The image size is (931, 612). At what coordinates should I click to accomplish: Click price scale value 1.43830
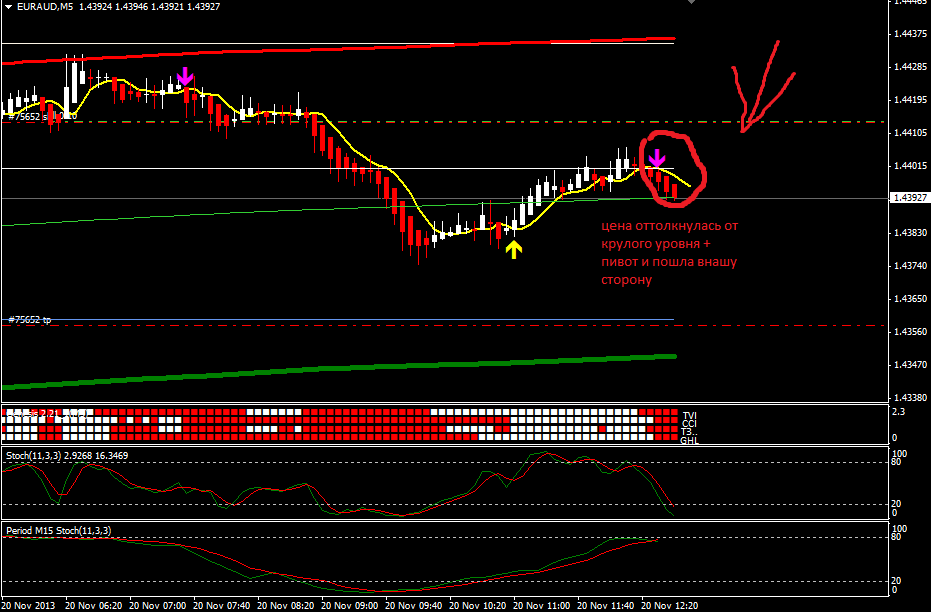(x=910, y=232)
